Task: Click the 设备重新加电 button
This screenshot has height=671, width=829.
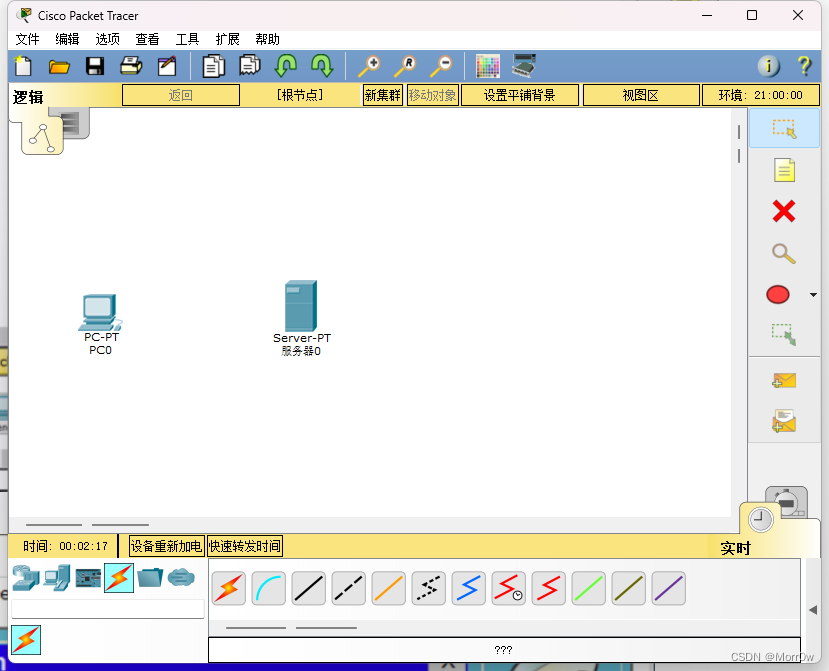Action: (x=166, y=546)
